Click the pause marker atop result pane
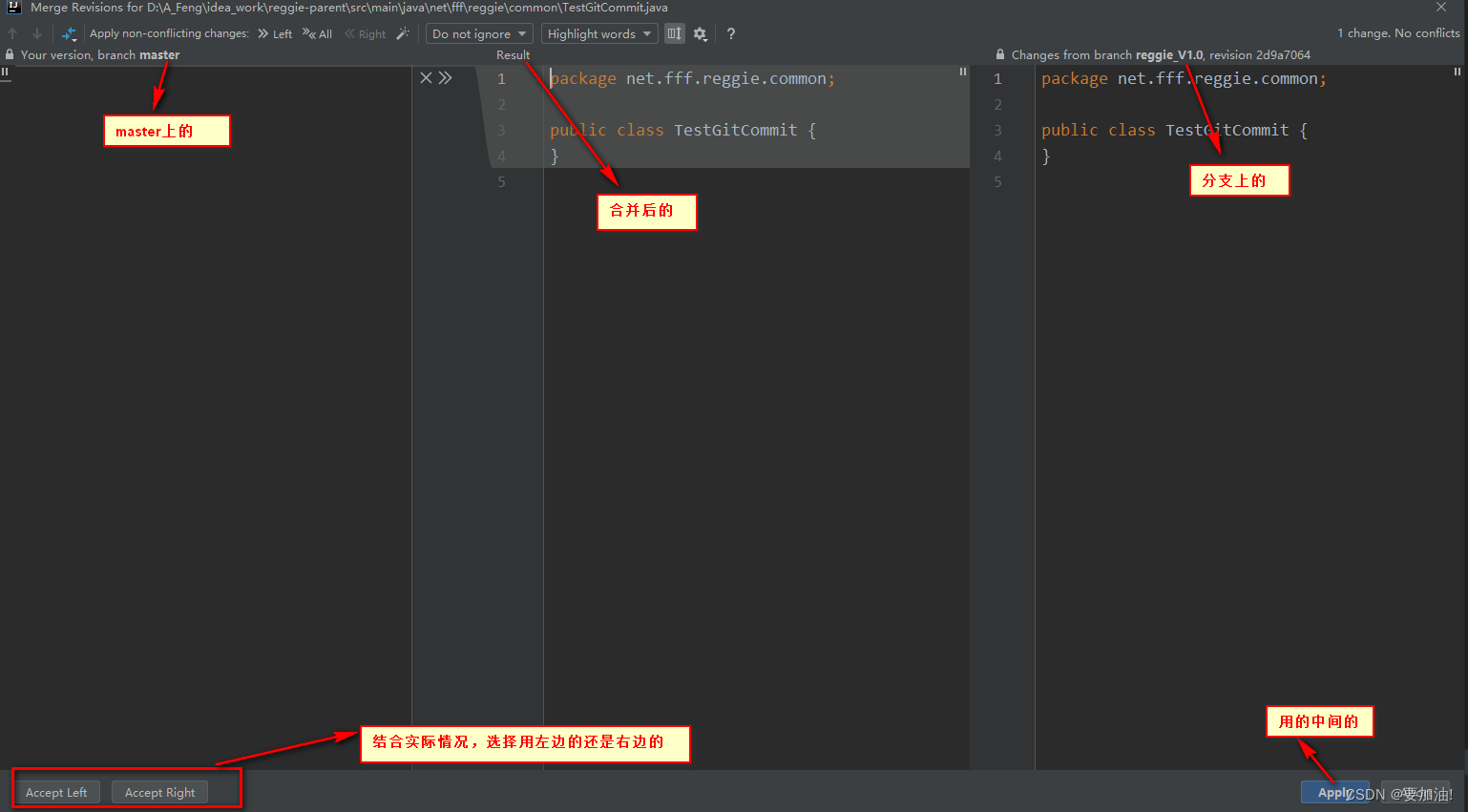This screenshot has width=1468, height=812. 963,72
